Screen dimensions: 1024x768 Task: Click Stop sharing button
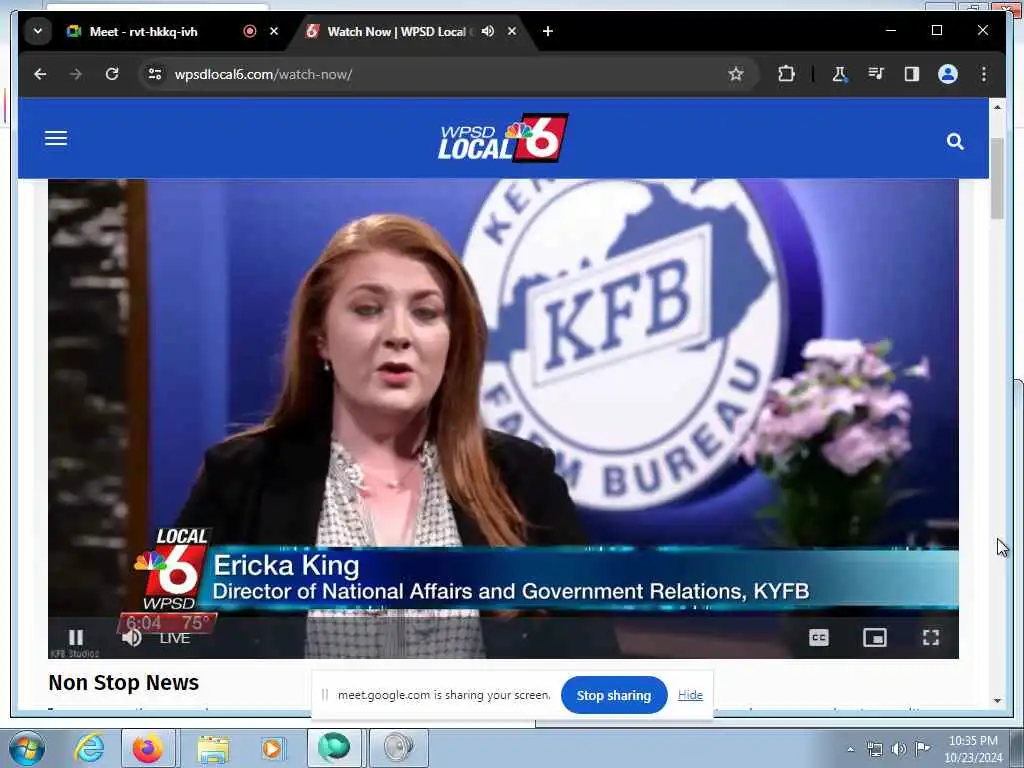tap(614, 696)
